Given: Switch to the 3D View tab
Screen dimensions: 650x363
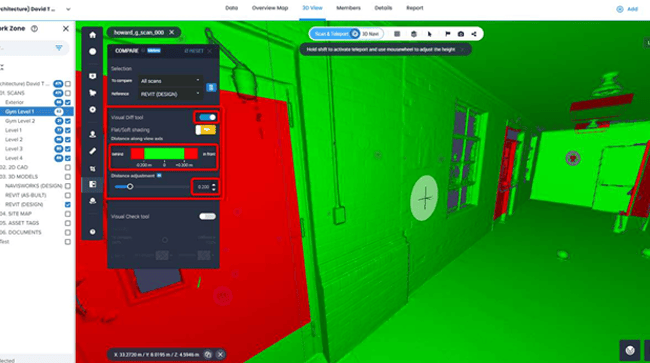Looking at the screenshot, I should (312, 8).
